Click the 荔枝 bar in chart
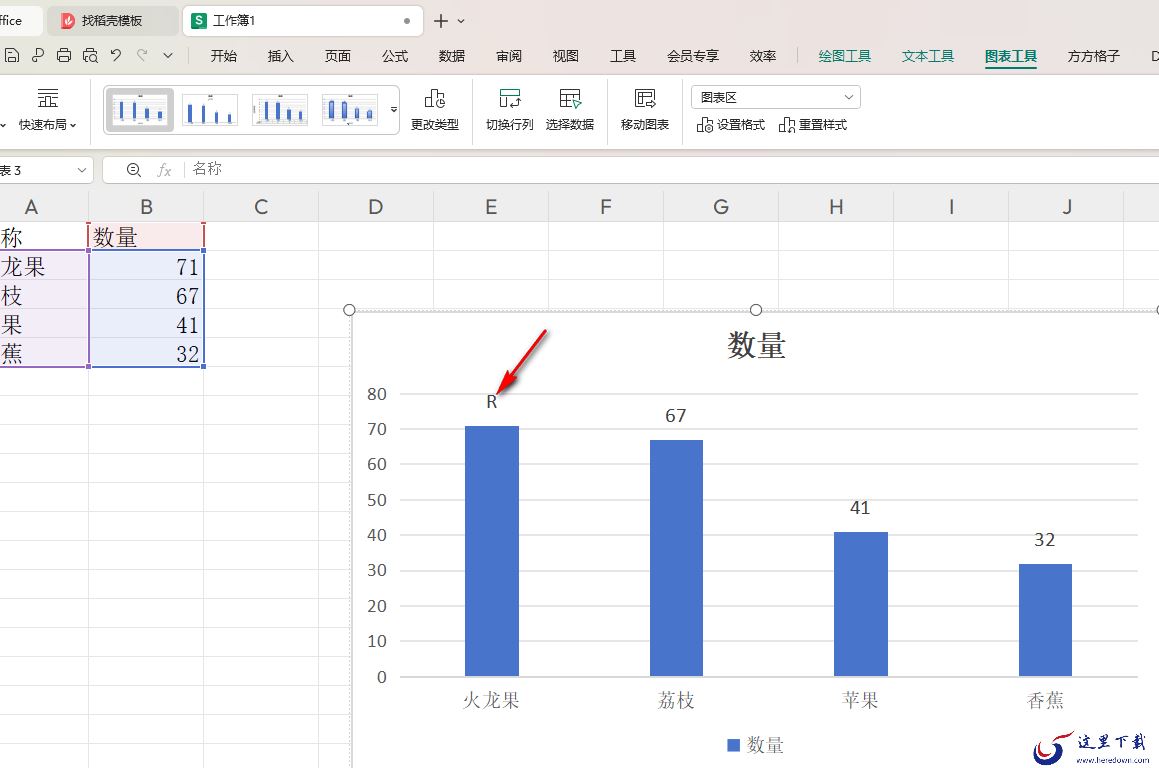 click(676, 558)
